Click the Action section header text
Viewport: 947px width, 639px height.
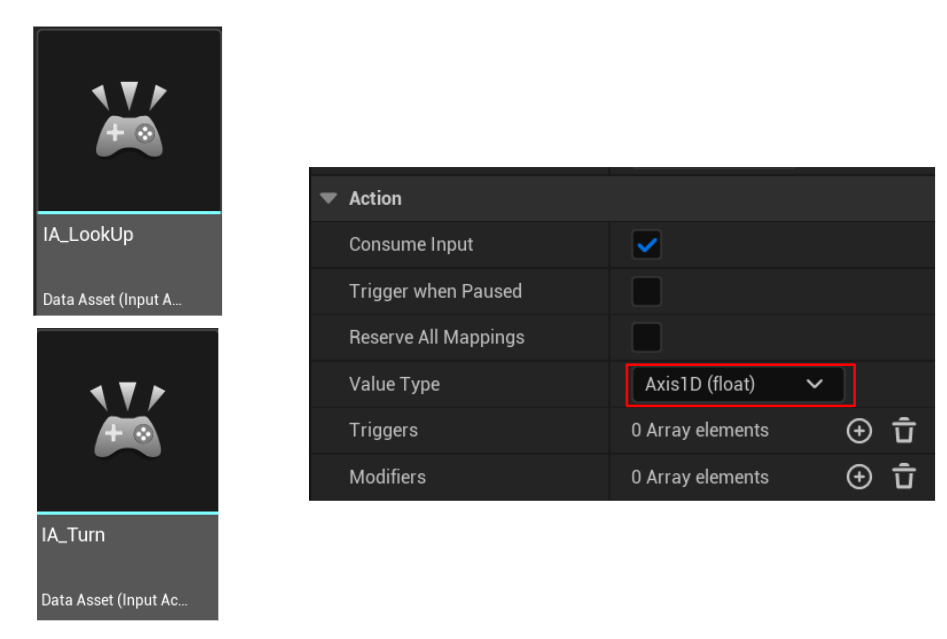375,198
